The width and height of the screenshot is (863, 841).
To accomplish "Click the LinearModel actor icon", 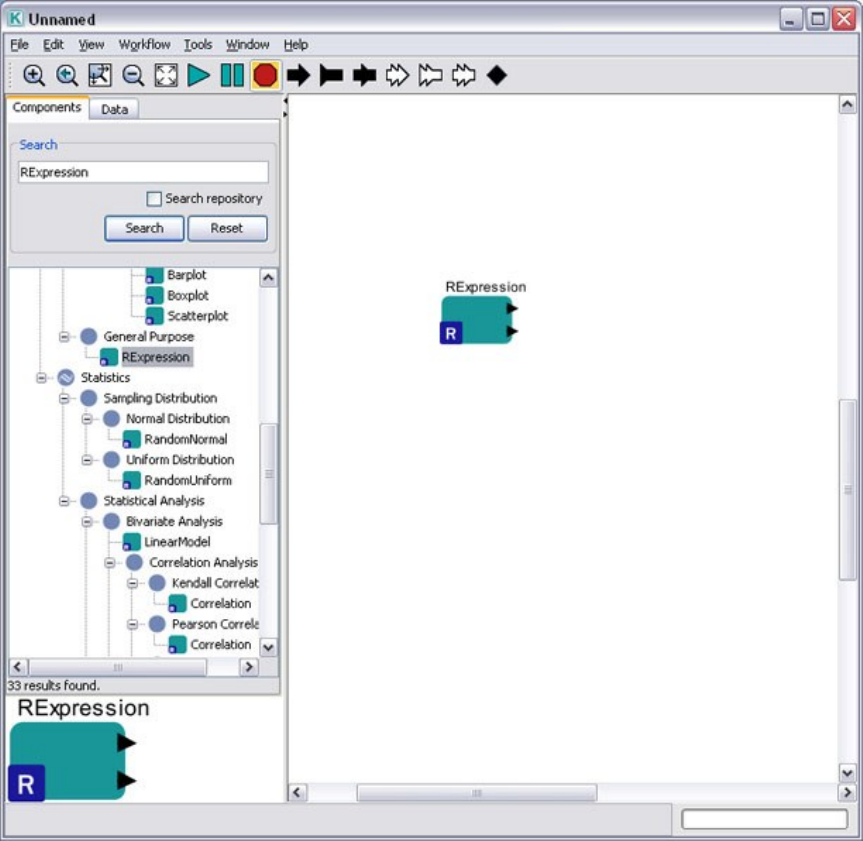I will (131, 542).
